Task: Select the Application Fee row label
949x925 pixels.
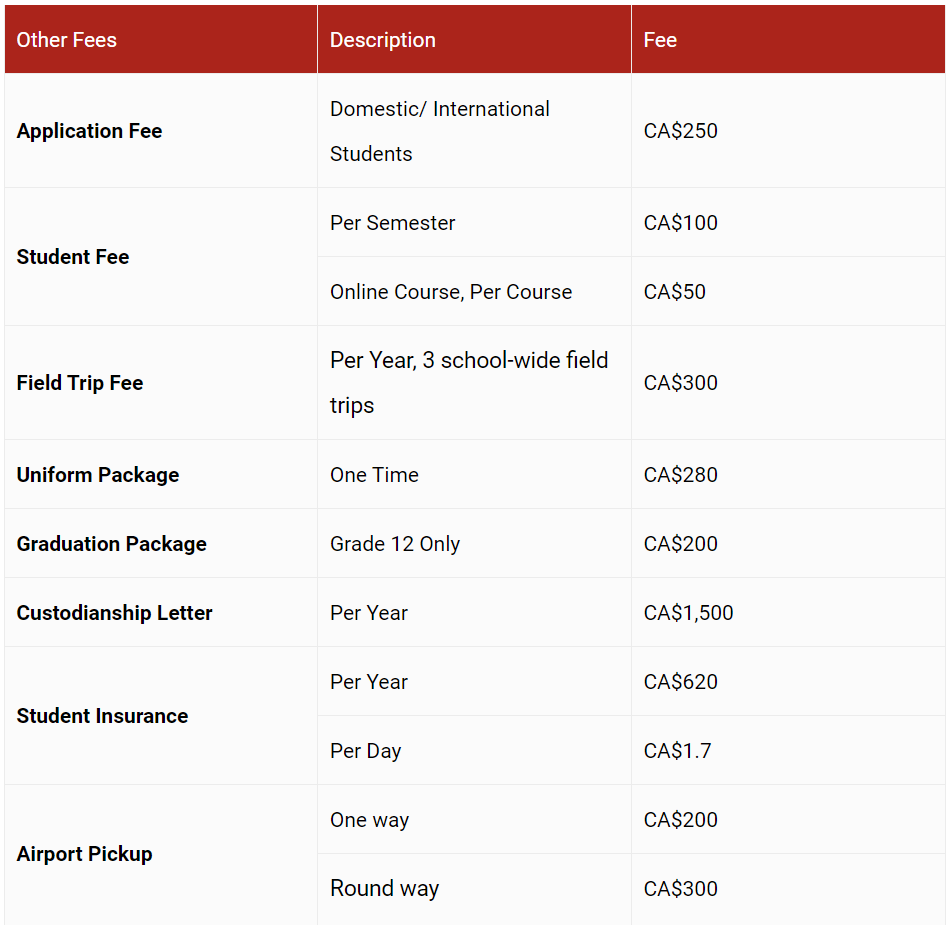Action: click(x=89, y=131)
